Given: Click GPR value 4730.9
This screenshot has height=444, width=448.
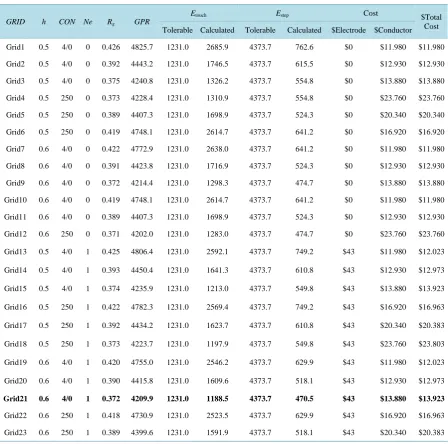Looking at the screenshot, I should click(x=142, y=416).
